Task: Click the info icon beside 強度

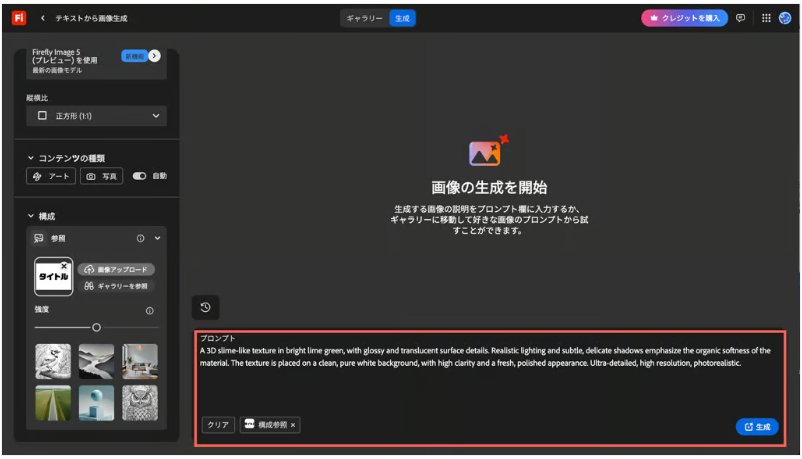Action: tap(150, 311)
